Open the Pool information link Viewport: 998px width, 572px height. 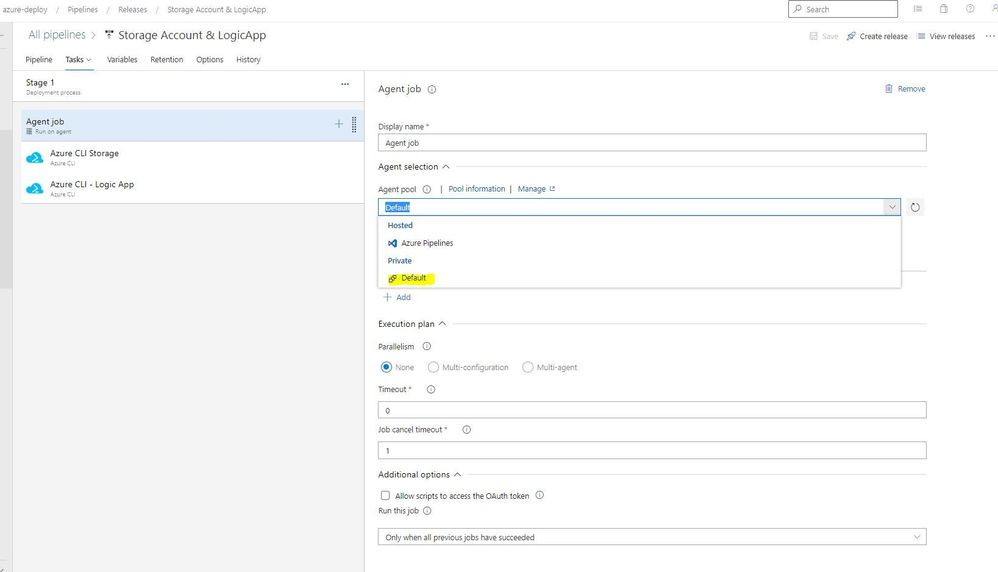click(477, 189)
